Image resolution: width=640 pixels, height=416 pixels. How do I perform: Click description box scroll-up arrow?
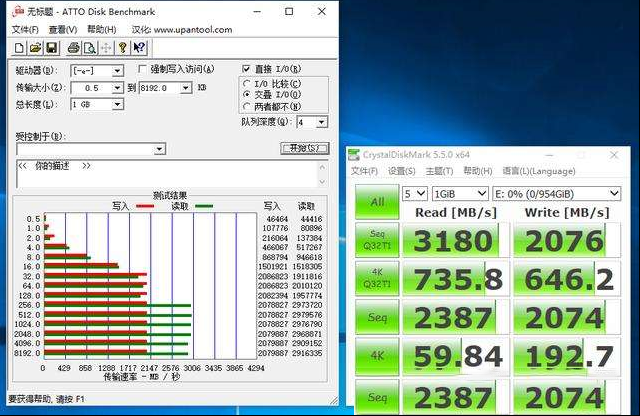point(322,167)
